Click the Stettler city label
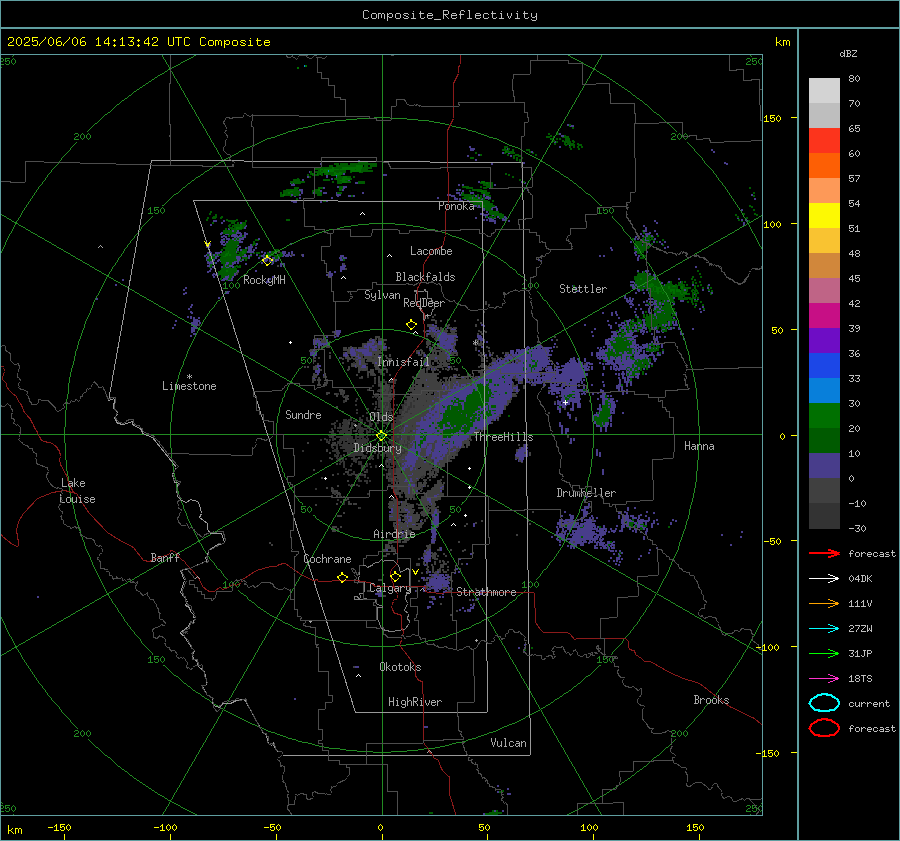The image size is (900, 841). coord(583,289)
